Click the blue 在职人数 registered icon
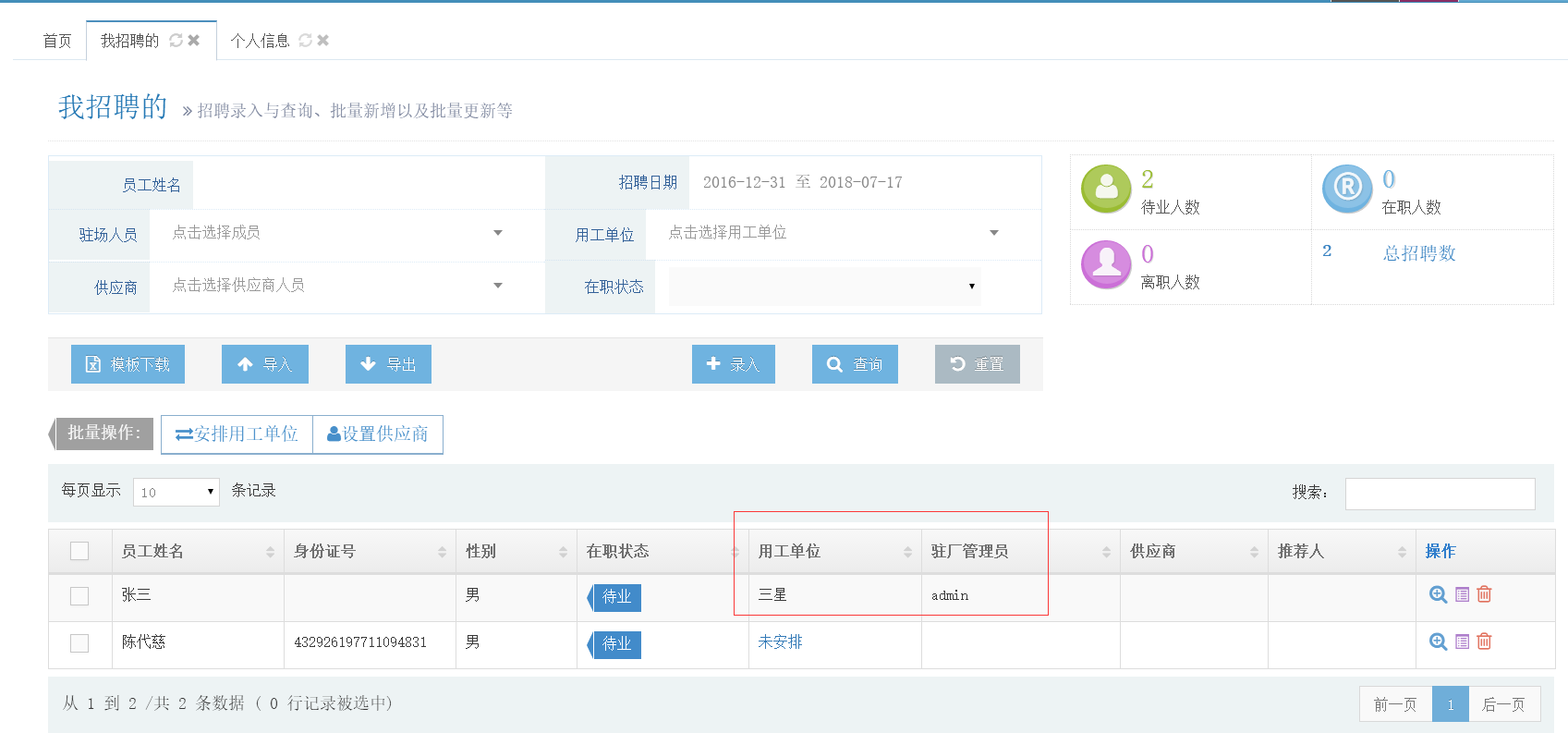The image size is (1568, 733). tap(1346, 189)
